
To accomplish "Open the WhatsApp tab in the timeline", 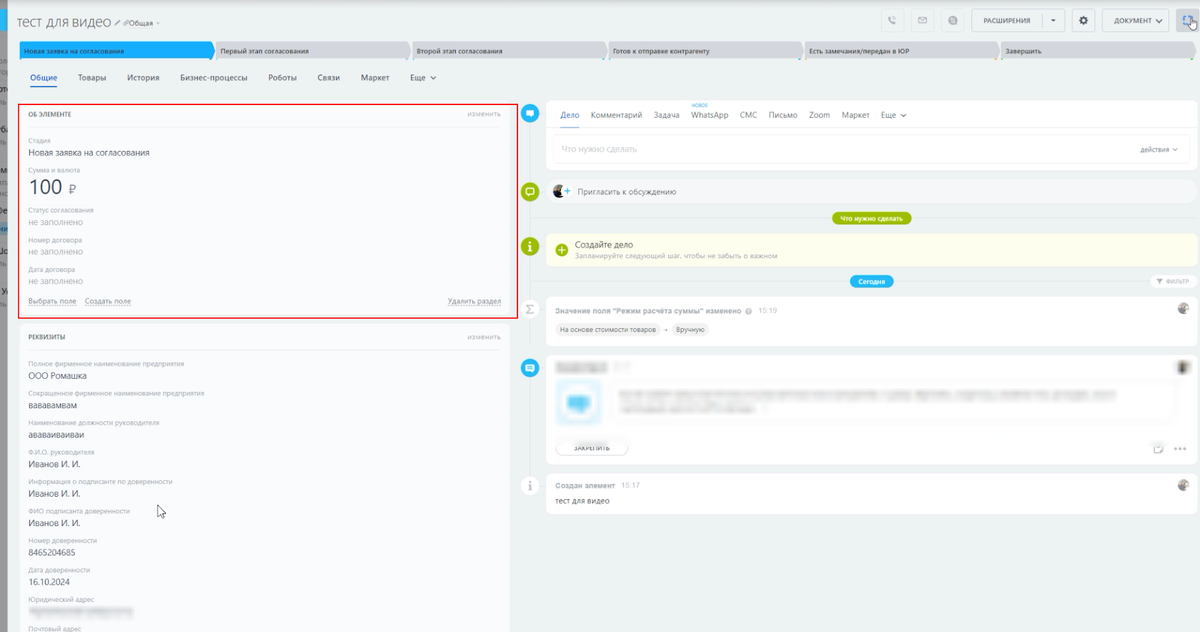I will tap(710, 115).
